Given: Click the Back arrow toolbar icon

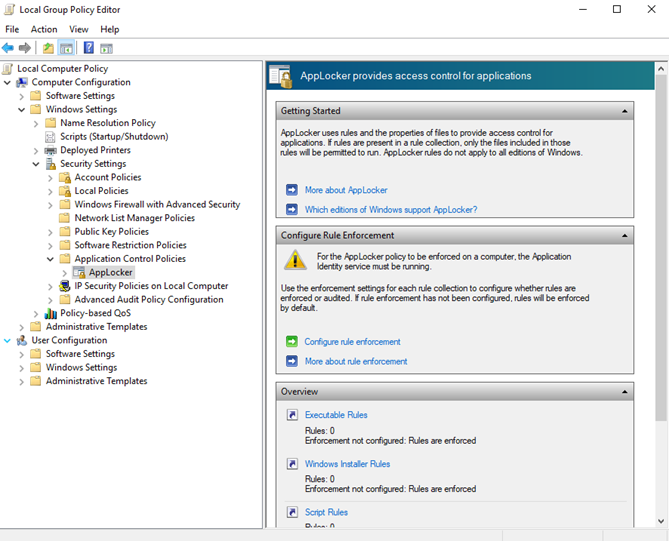Looking at the screenshot, I should pos(8,48).
